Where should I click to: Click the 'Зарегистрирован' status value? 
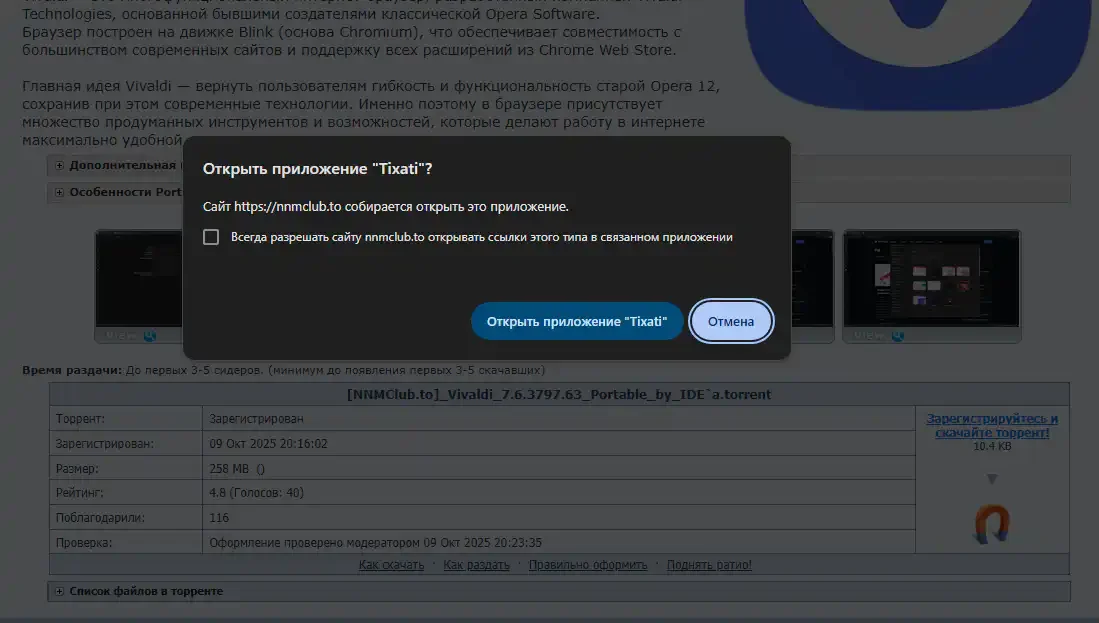[x=257, y=418]
